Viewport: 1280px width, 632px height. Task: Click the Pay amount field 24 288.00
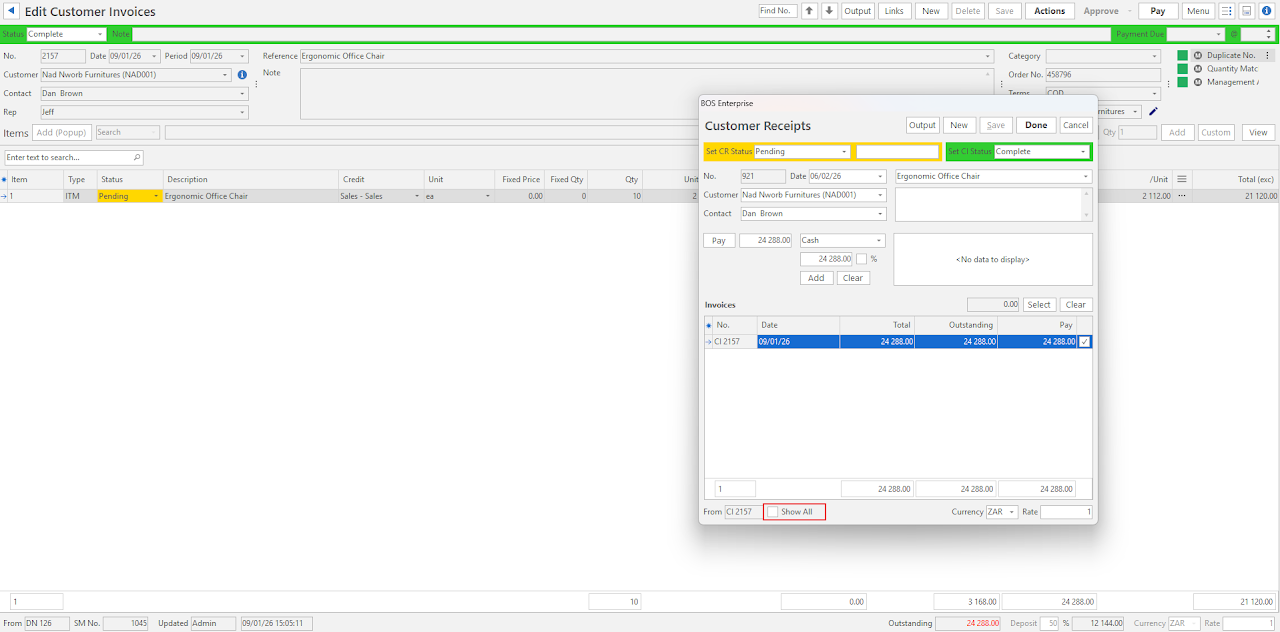(x=766, y=241)
